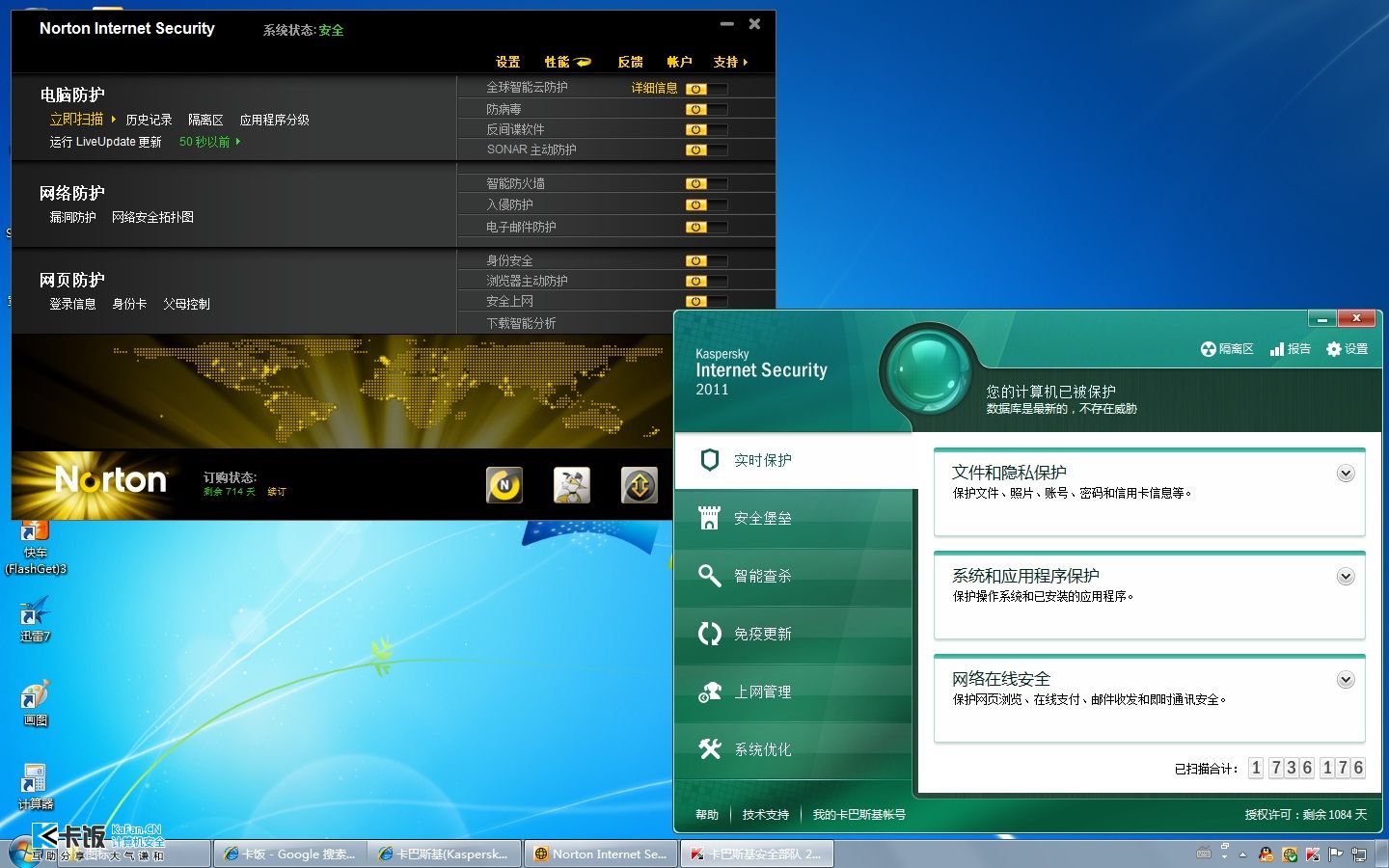Toggle 智能防火墙 switch
1389x868 pixels.
706,183
